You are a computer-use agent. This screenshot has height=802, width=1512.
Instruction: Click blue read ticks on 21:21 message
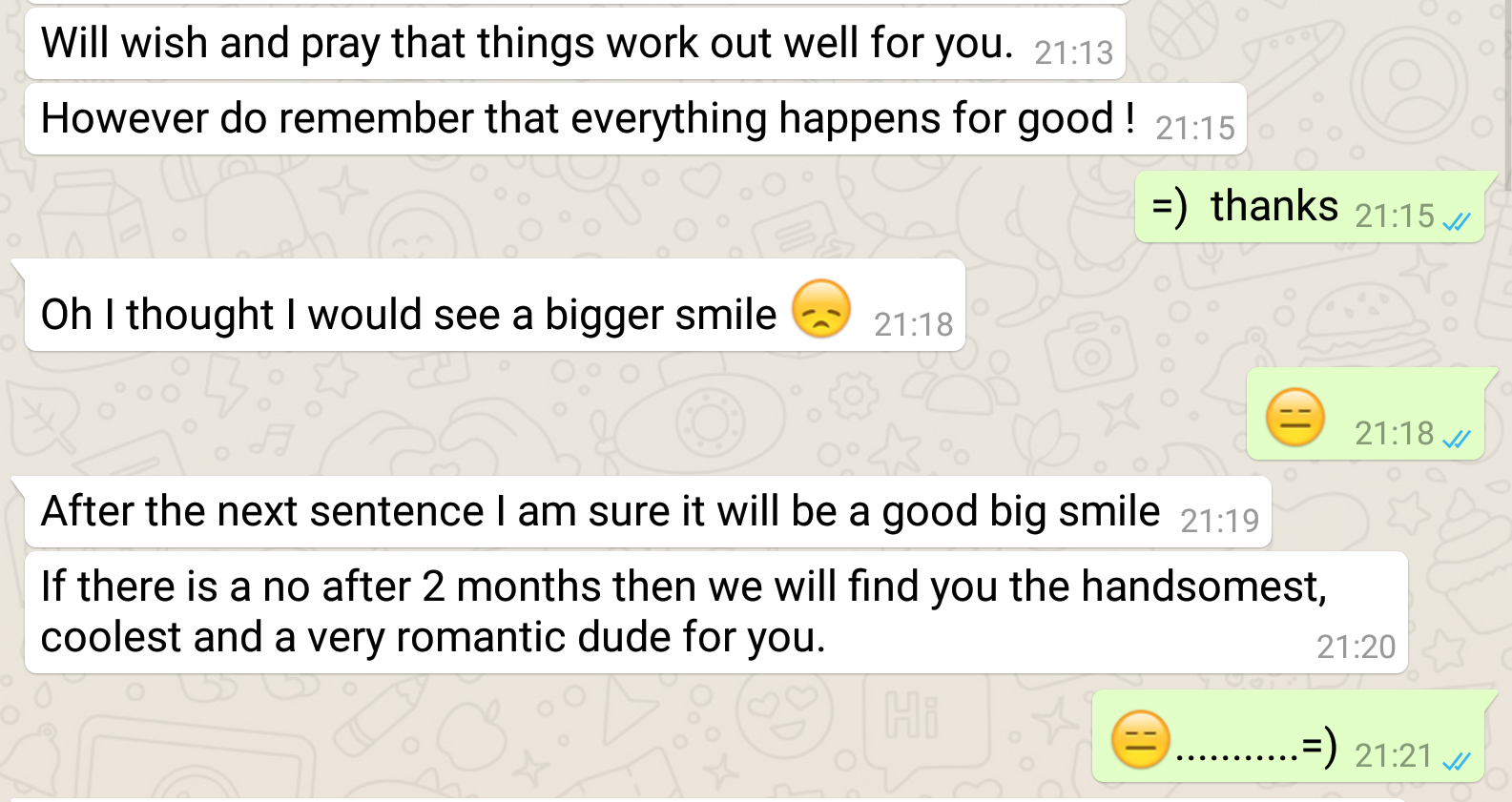tap(1457, 761)
